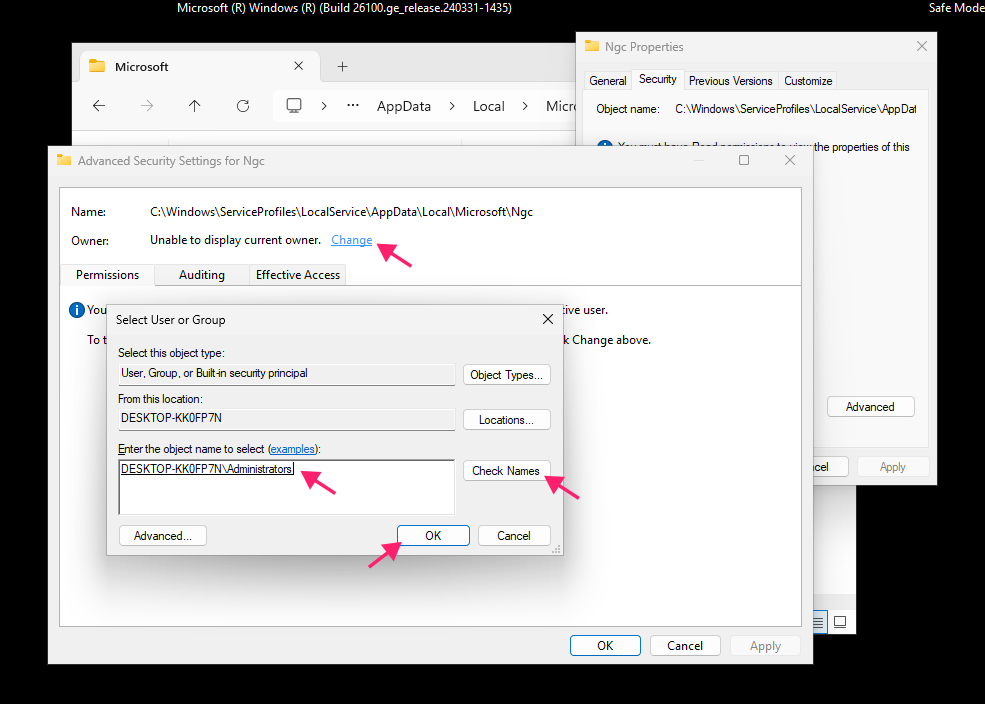Click the object type field

286,374
